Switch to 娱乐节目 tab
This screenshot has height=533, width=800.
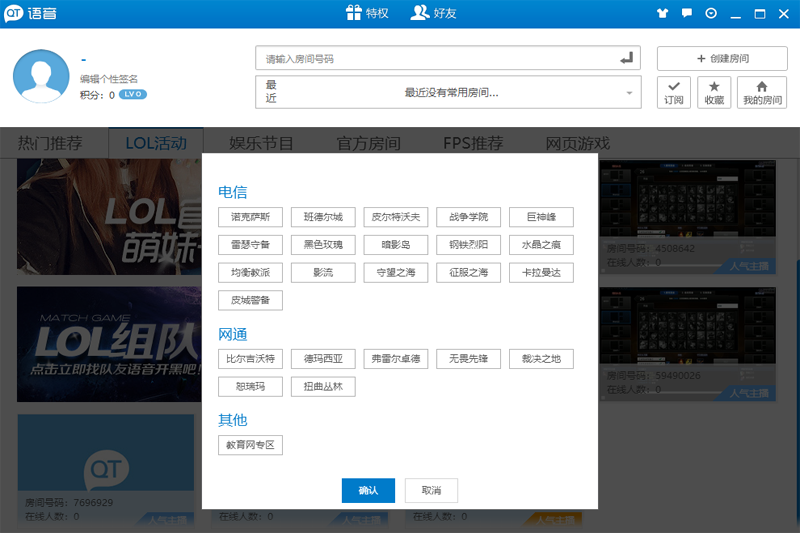pos(261,143)
